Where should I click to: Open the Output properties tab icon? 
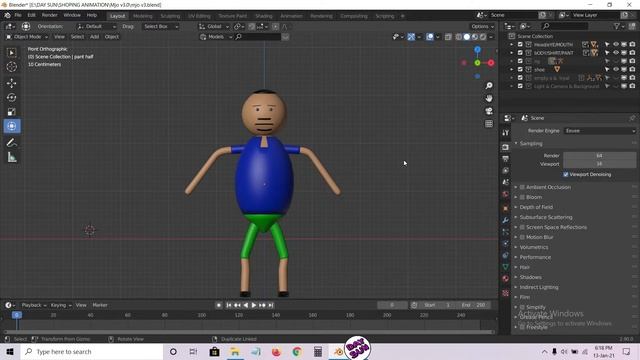pos(506,159)
